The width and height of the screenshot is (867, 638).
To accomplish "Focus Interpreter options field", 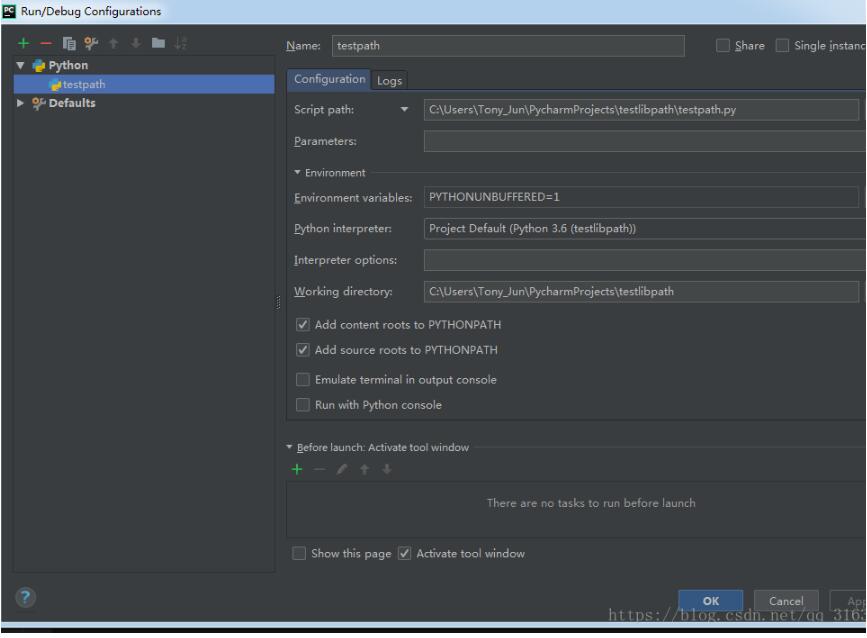I will [x=644, y=260].
